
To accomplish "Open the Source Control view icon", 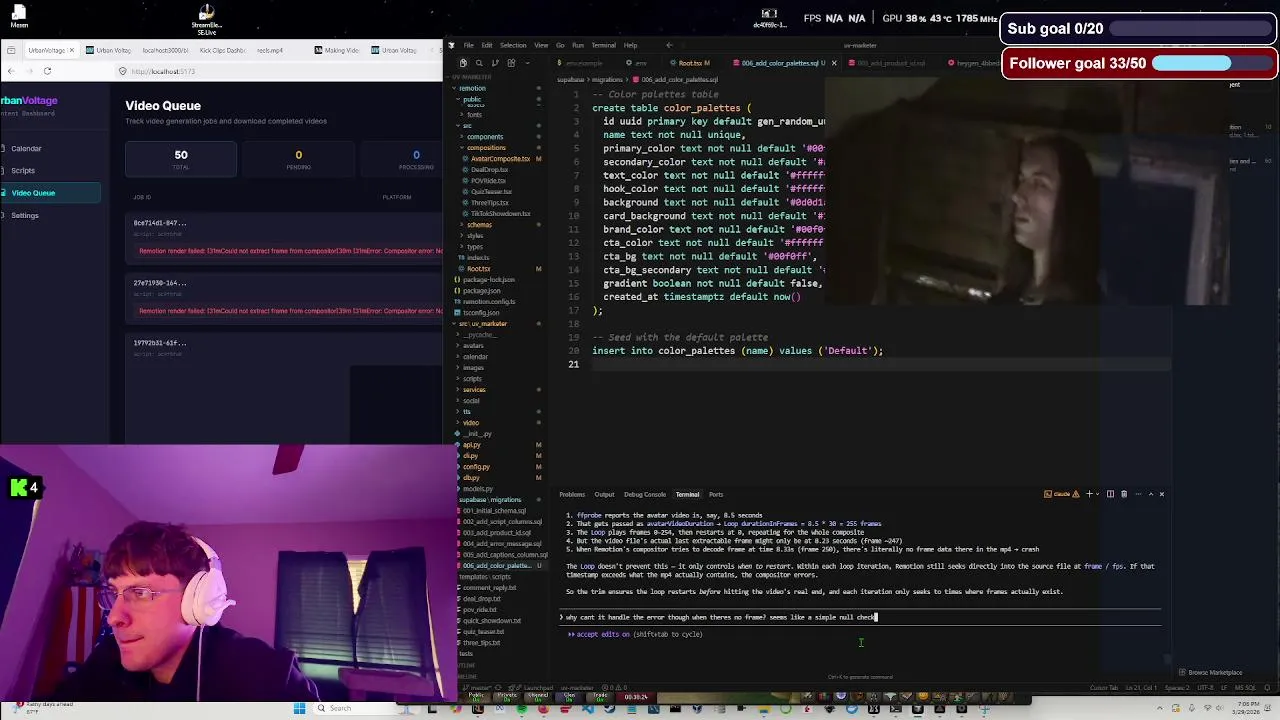I will click(x=494, y=63).
